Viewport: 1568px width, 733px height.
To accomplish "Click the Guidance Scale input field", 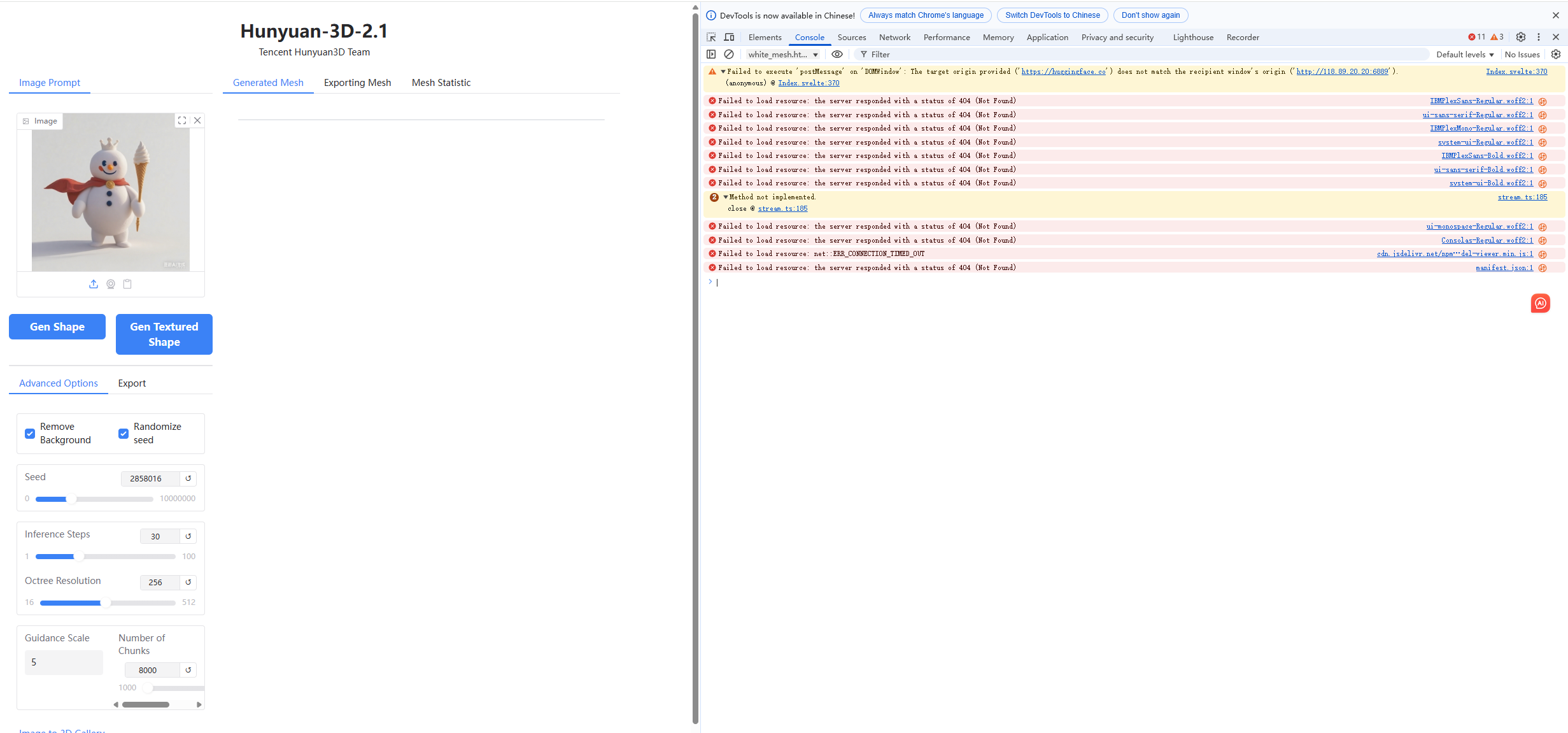I will click(64, 662).
